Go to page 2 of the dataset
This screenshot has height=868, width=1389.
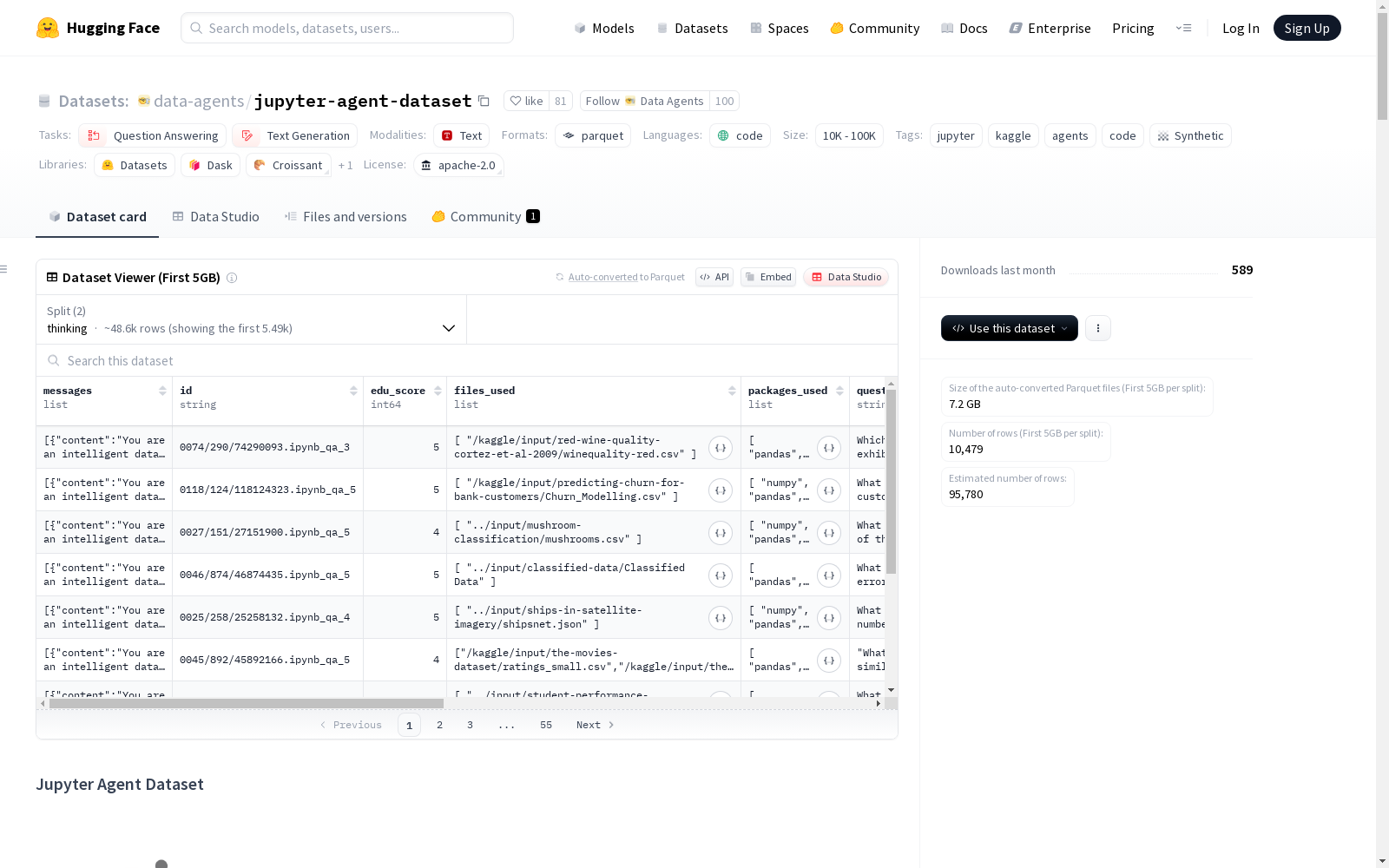pyautogui.click(x=440, y=725)
